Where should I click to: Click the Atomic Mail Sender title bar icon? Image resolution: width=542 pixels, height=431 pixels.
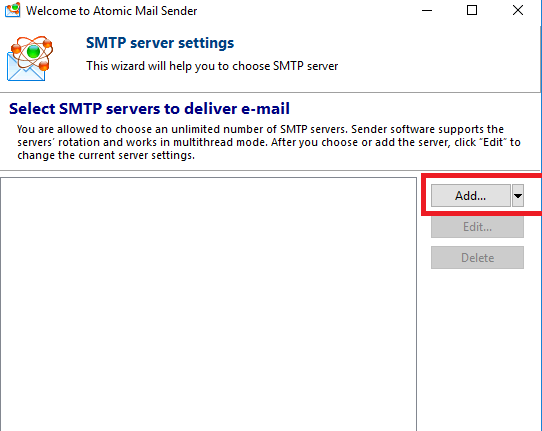pyautogui.click(x=12, y=10)
